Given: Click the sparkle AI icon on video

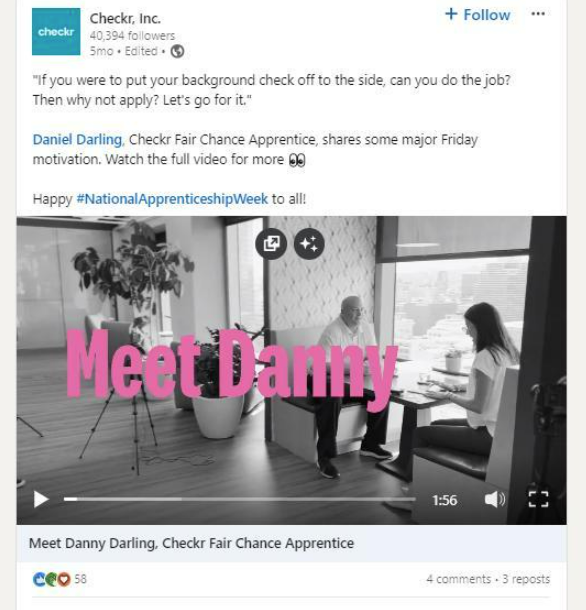Looking at the screenshot, I should click(309, 244).
